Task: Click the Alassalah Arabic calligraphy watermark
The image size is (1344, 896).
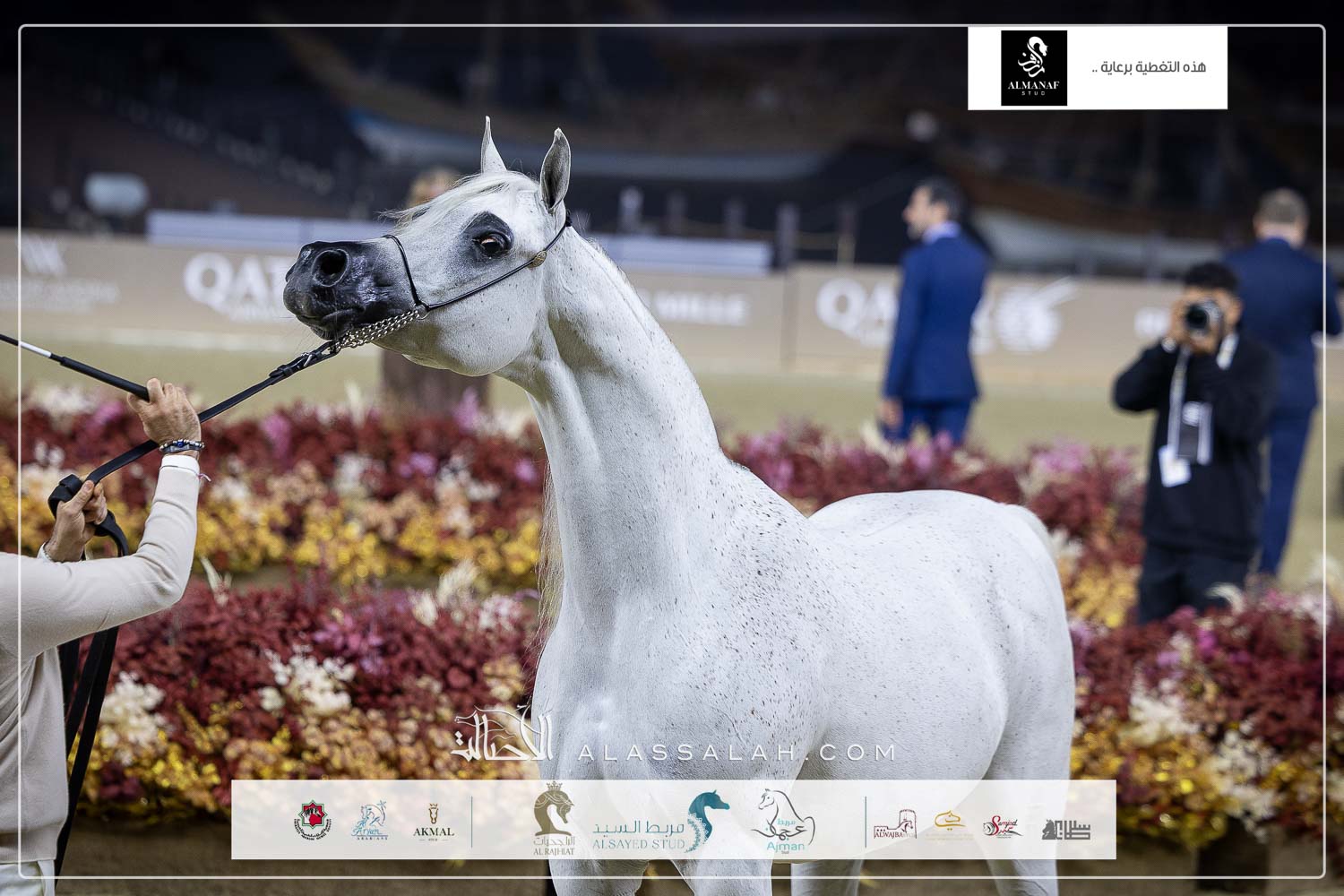Action: point(504,737)
